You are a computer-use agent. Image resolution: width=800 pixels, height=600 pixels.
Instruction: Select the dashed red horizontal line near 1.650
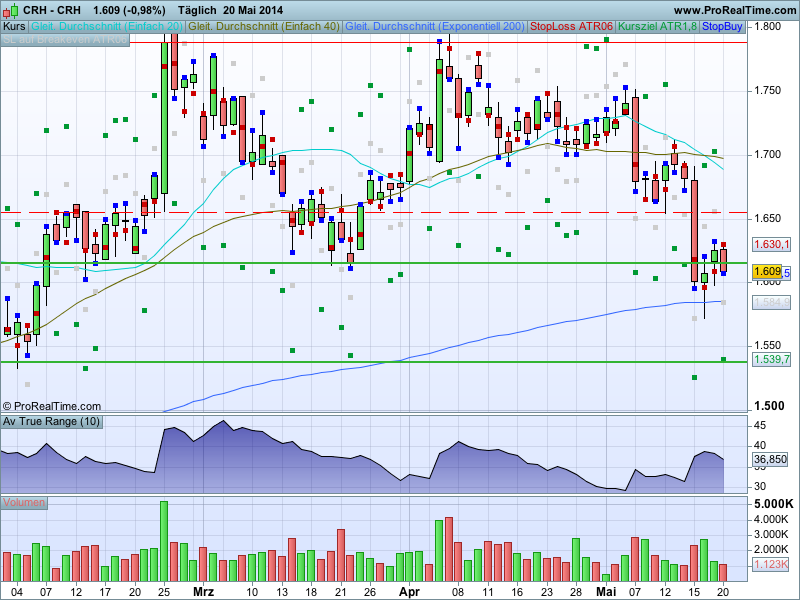(x=374, y=212)
